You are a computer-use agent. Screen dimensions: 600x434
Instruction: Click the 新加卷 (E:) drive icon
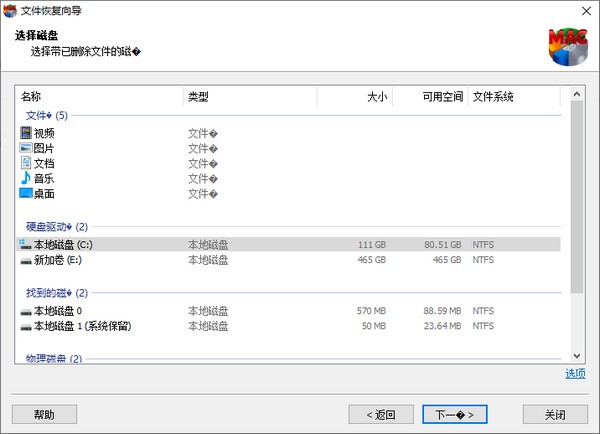coord(26,259)
